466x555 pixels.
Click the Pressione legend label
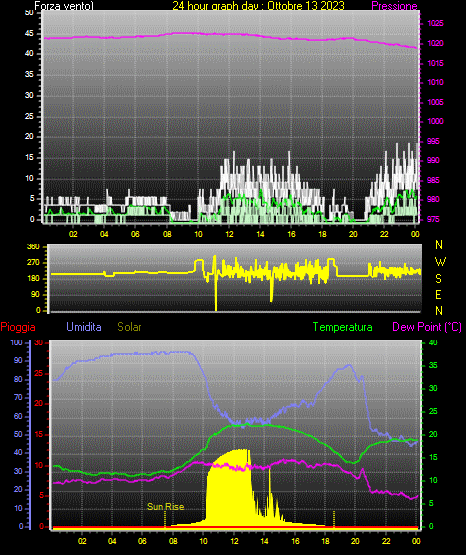pyautogui.click(x=394, y=6)
